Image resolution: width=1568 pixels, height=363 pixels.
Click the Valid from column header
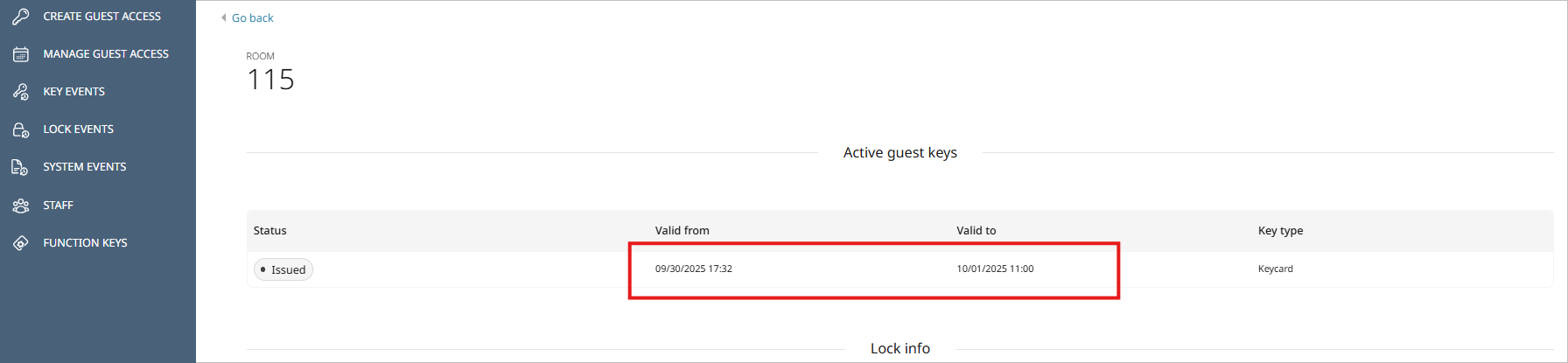click(x=682, y=231)
